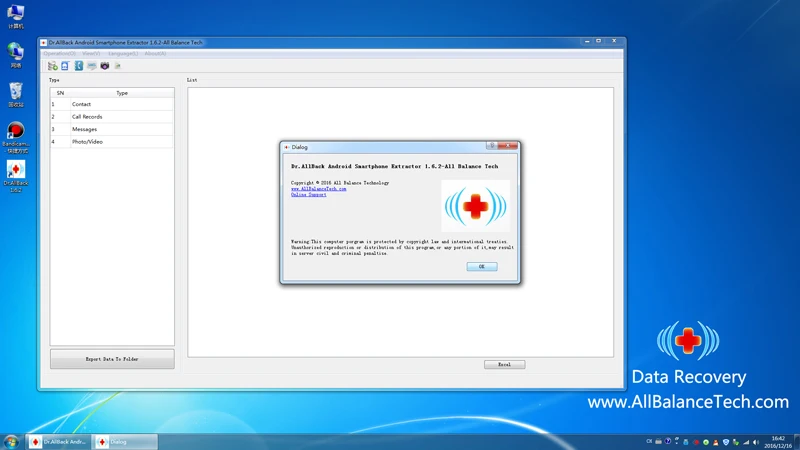Open the Network desktop icon
This screenshot has width=800, height=450.
(x=16, y=55)
